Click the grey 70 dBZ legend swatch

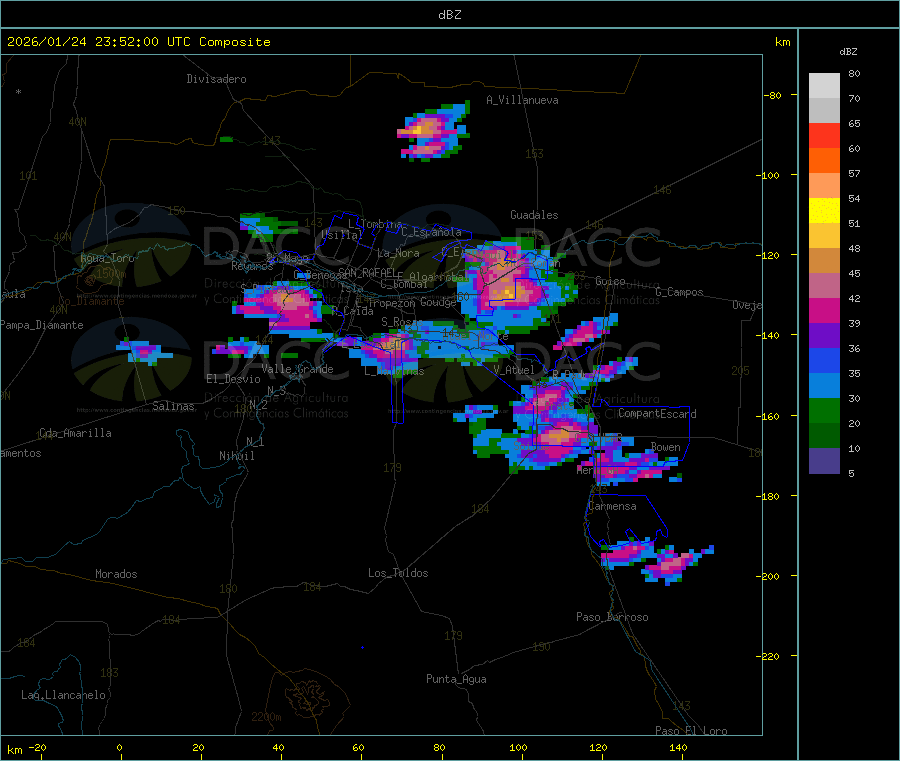824,111
